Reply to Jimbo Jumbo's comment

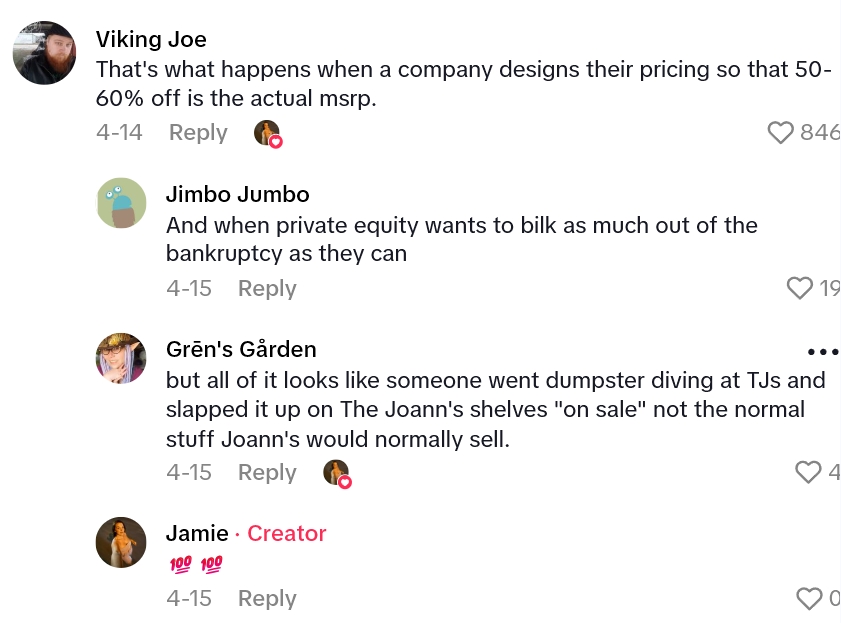267,288
